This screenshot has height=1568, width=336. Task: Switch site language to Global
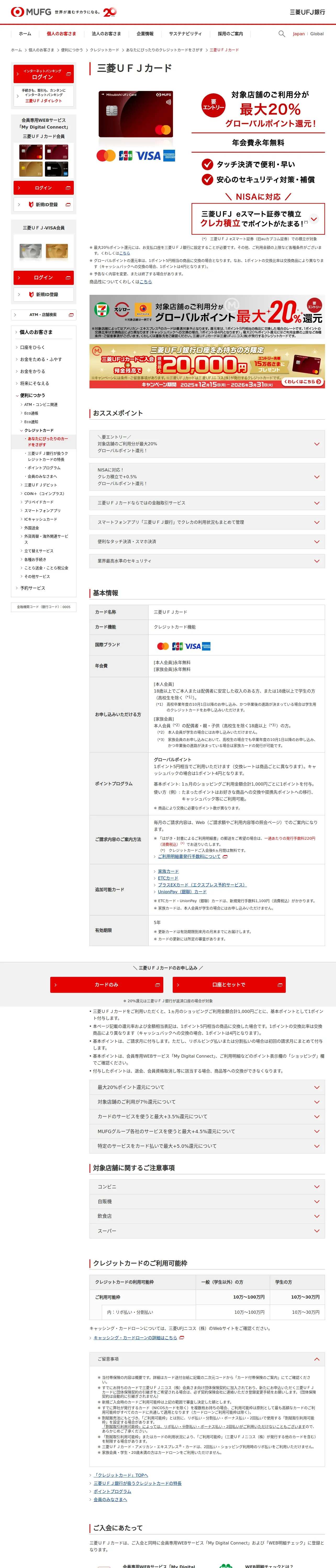pyautogui.click(x=317, y=34)
